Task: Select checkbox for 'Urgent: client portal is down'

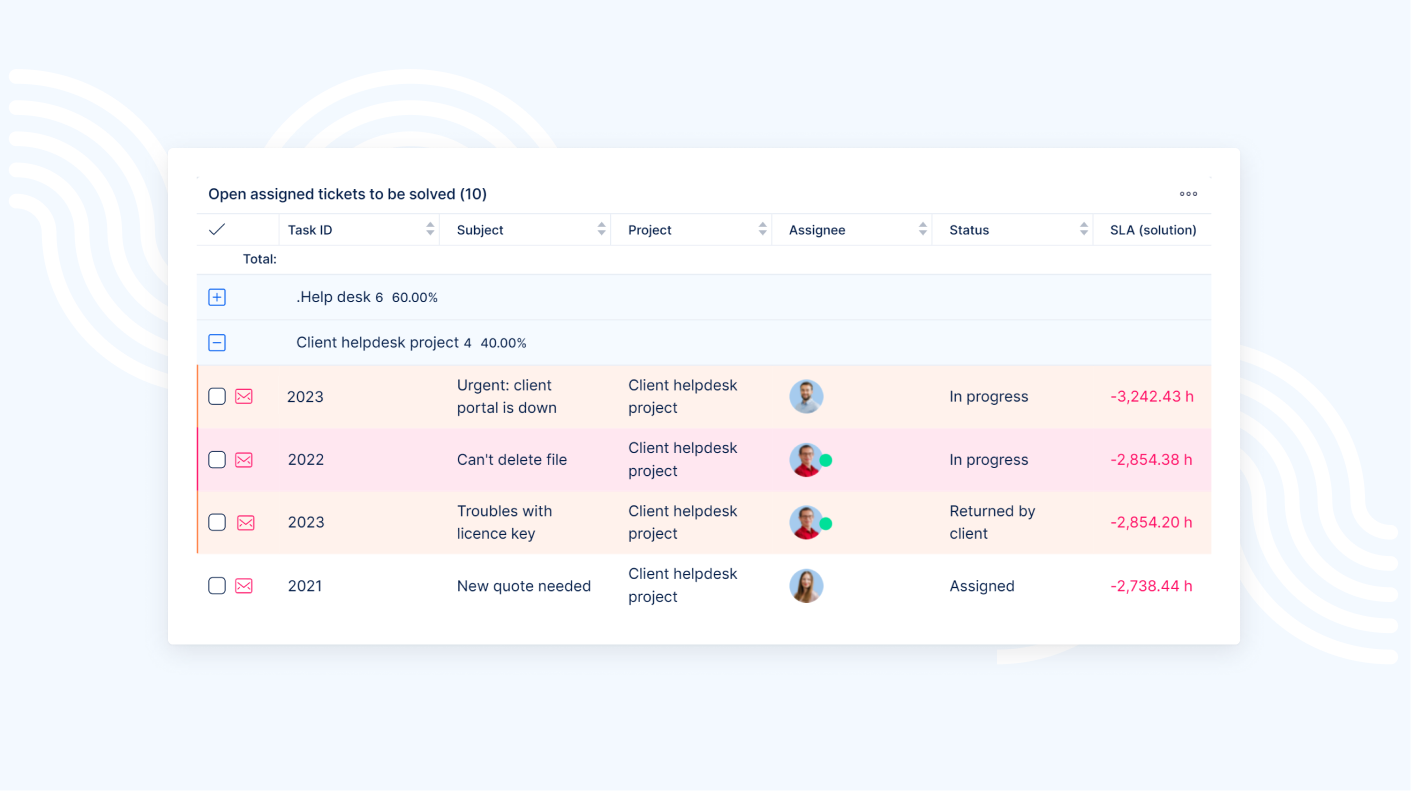Action: coord(217,397)
